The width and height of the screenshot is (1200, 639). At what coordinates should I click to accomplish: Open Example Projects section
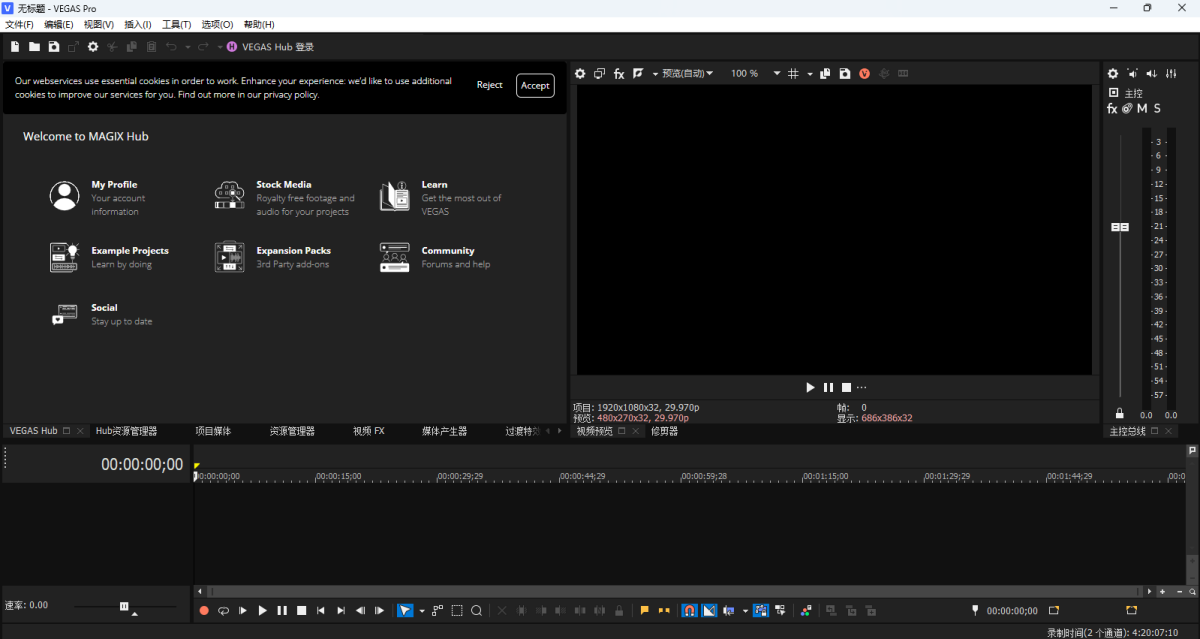pos(109,257)
